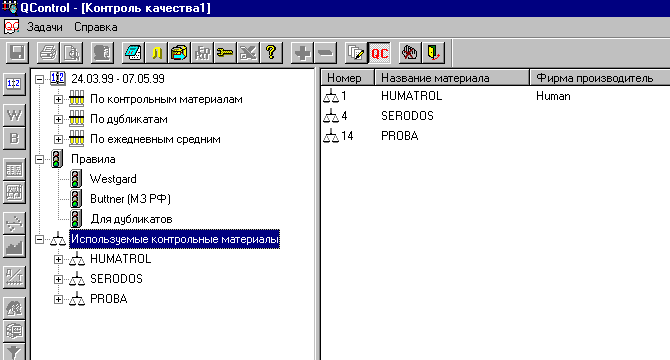
Task: Click the plus Add toolbar button
Action: [x=303, y=53]
